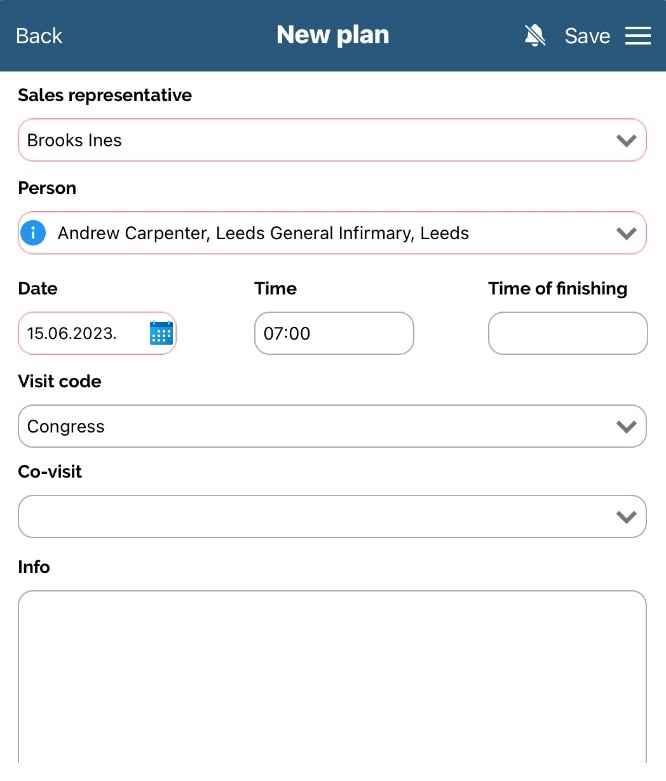This screenshot has height=781, width=666.
Task: Click the Visit code chevron arrow
Action: 627,427
